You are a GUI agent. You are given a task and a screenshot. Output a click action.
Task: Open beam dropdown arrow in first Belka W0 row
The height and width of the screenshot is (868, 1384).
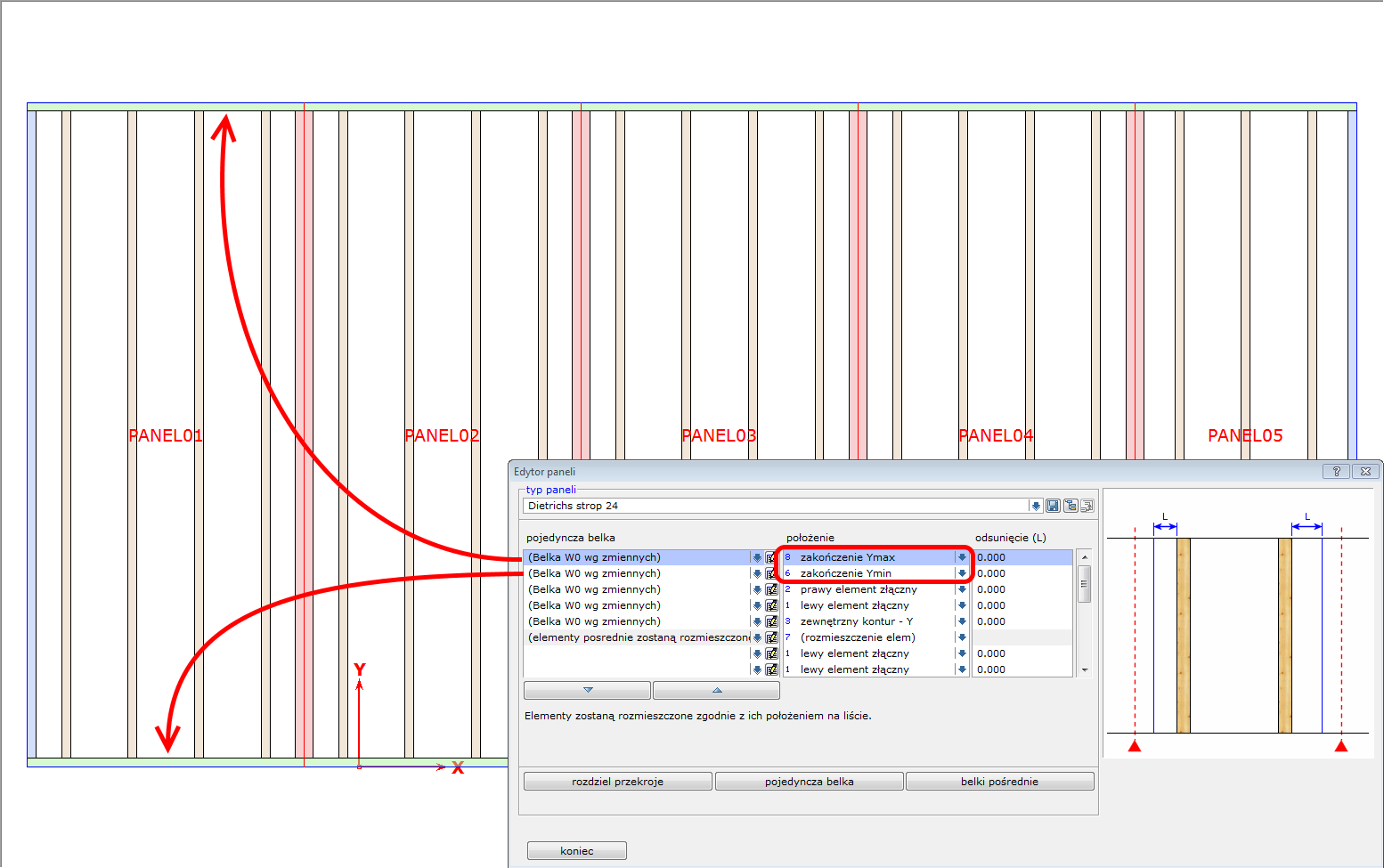pos(757,558)
